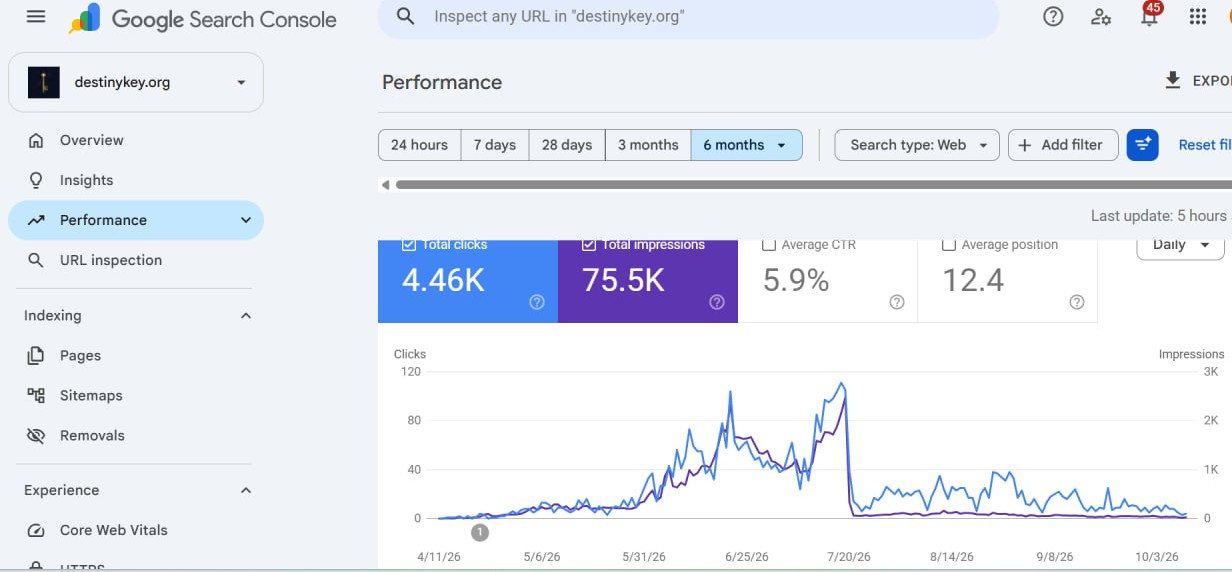Click the horizontal scrollbar under filter bar

tap(814, 184)
